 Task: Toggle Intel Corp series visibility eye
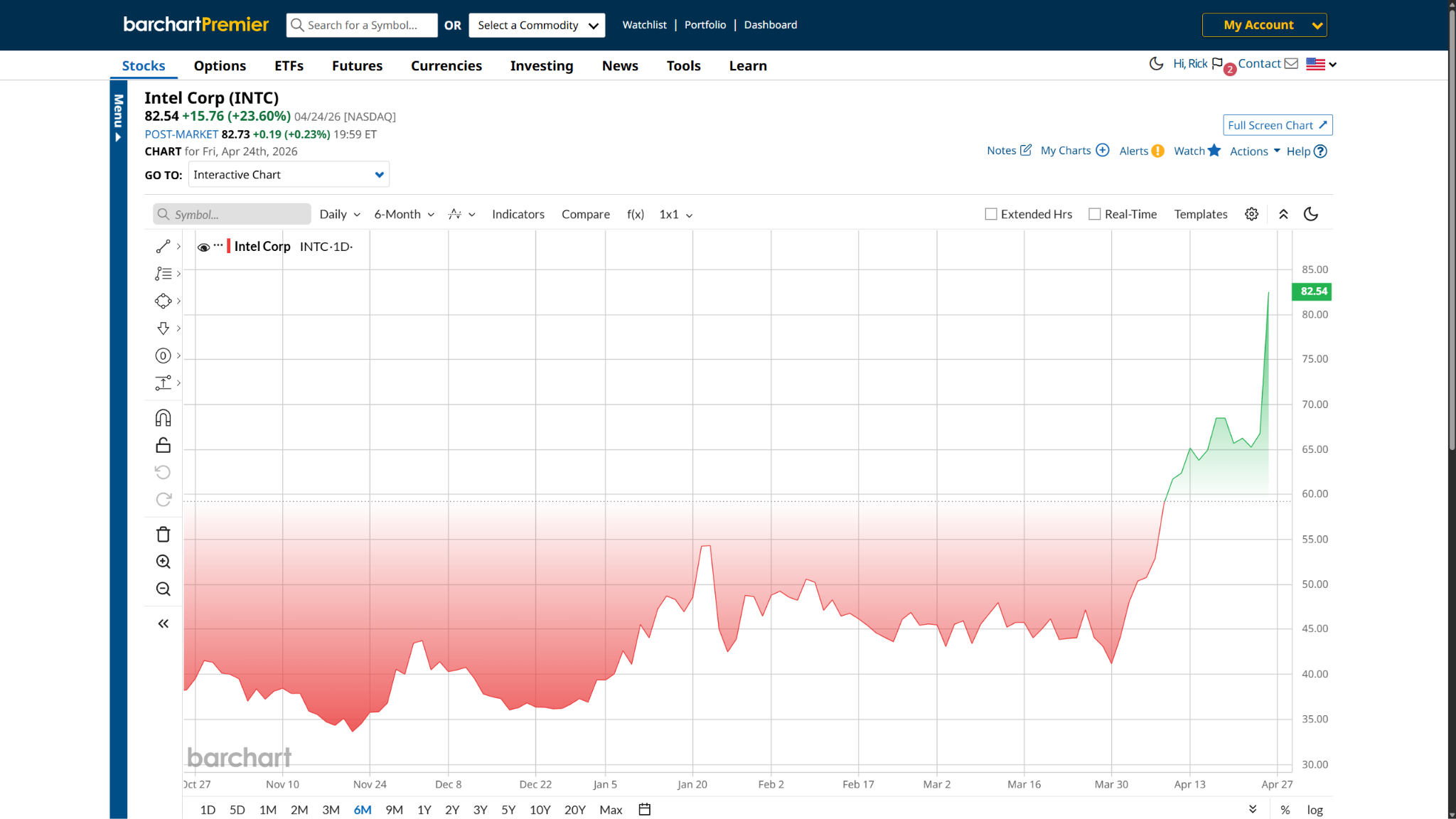203,247
